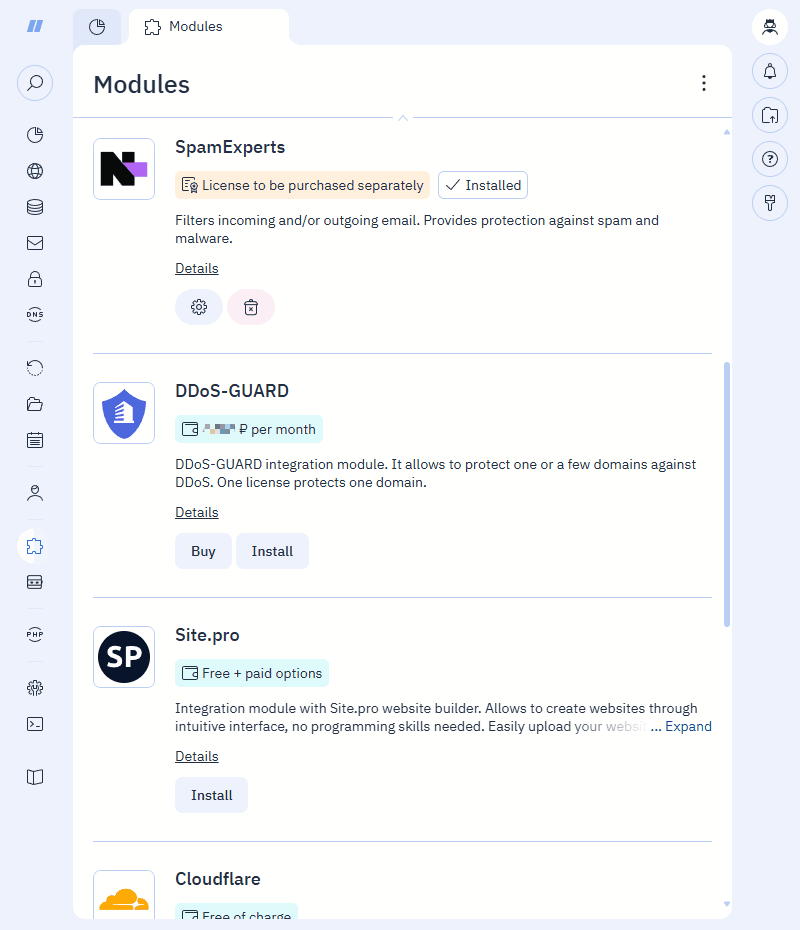The height and width of the screenshot is (930, 800).
Task: Open the DDoS-GUARD Details link
Action: coord(197,512)
